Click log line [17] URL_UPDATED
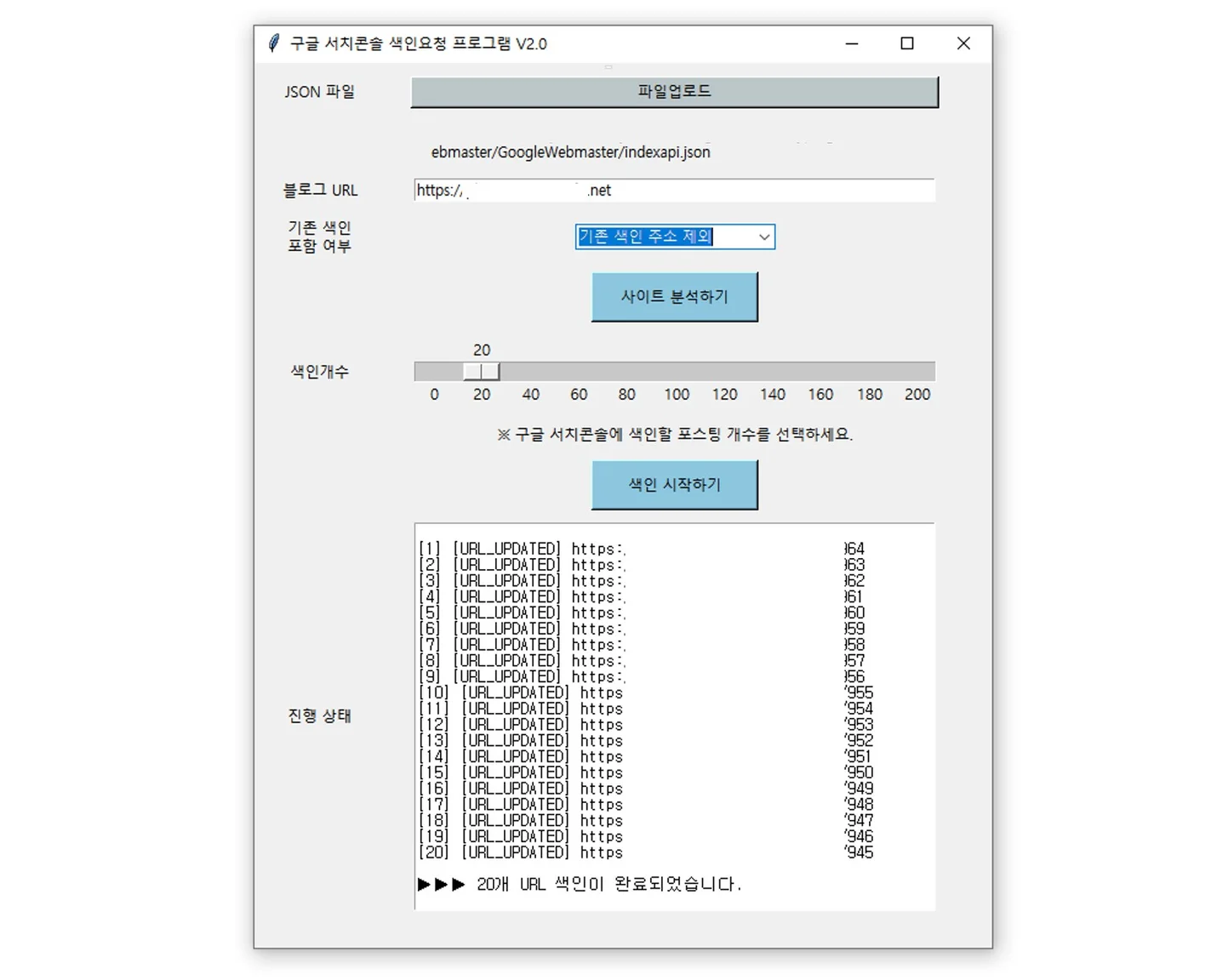 click(646, 805)
